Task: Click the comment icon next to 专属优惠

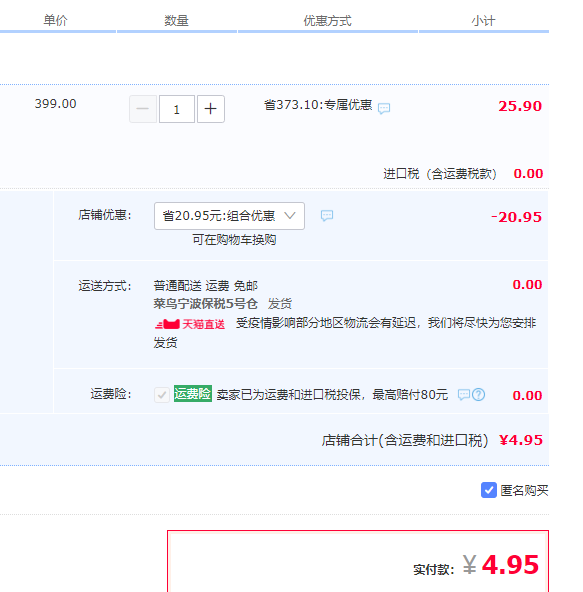Action: pos(384,109)
